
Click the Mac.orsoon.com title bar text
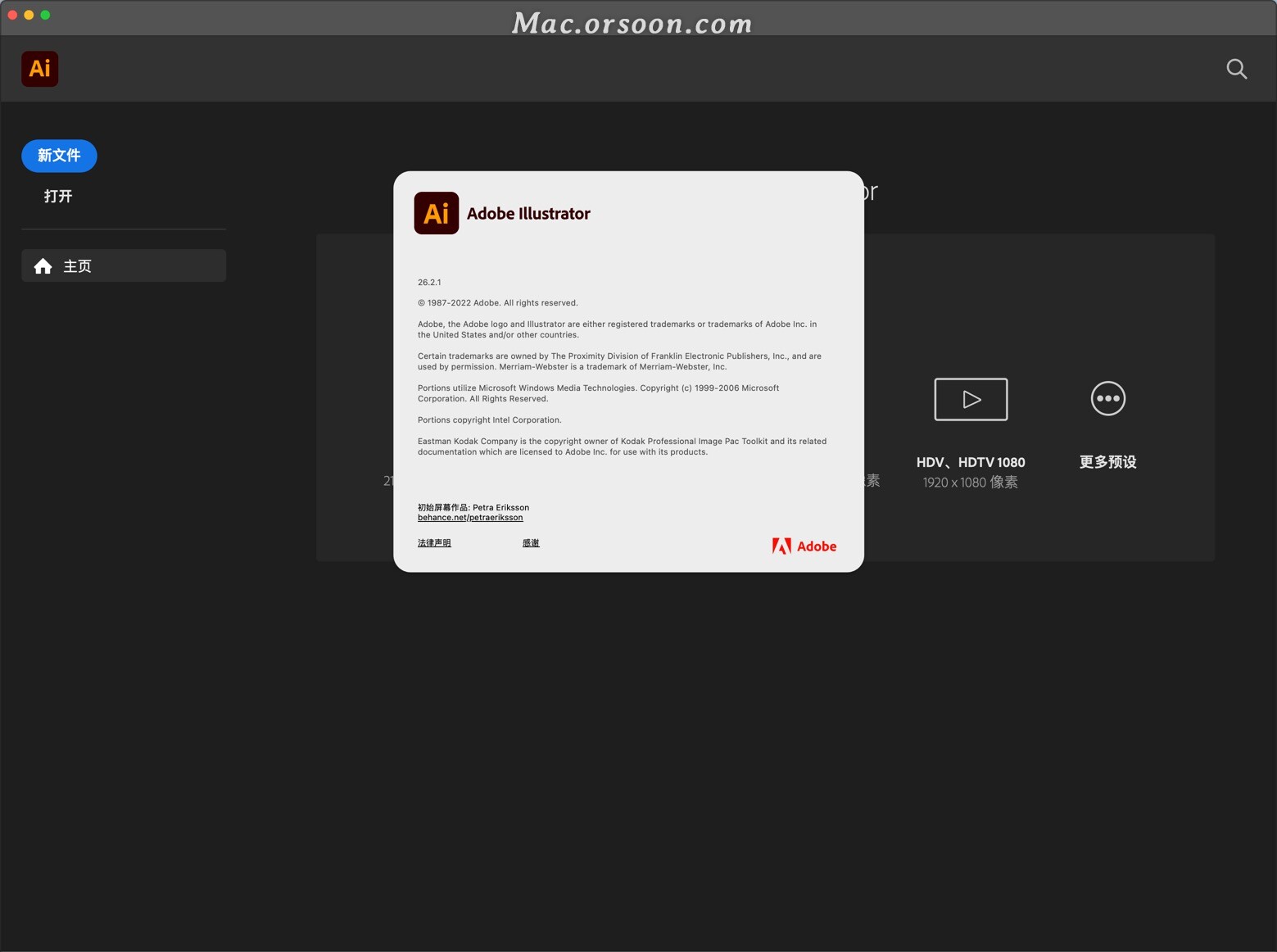632,22
